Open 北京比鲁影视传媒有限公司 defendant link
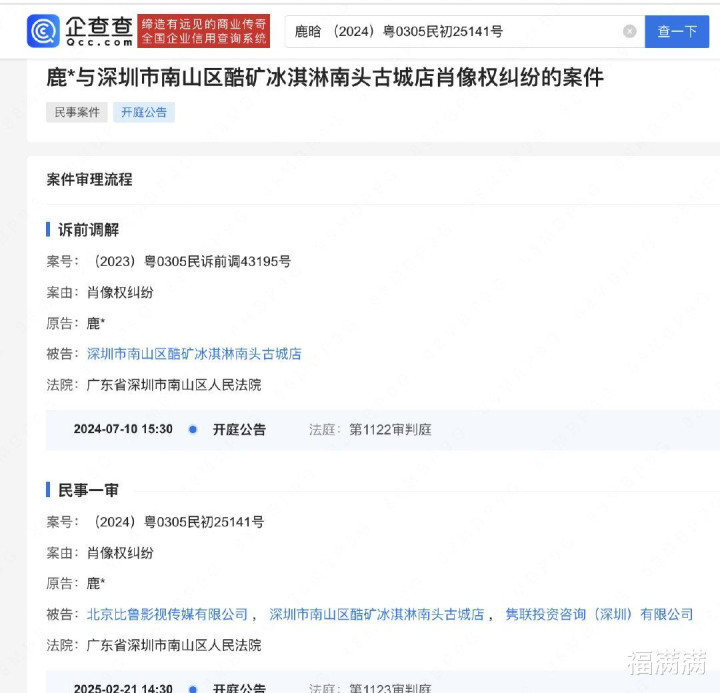 [x=167, y=614]
